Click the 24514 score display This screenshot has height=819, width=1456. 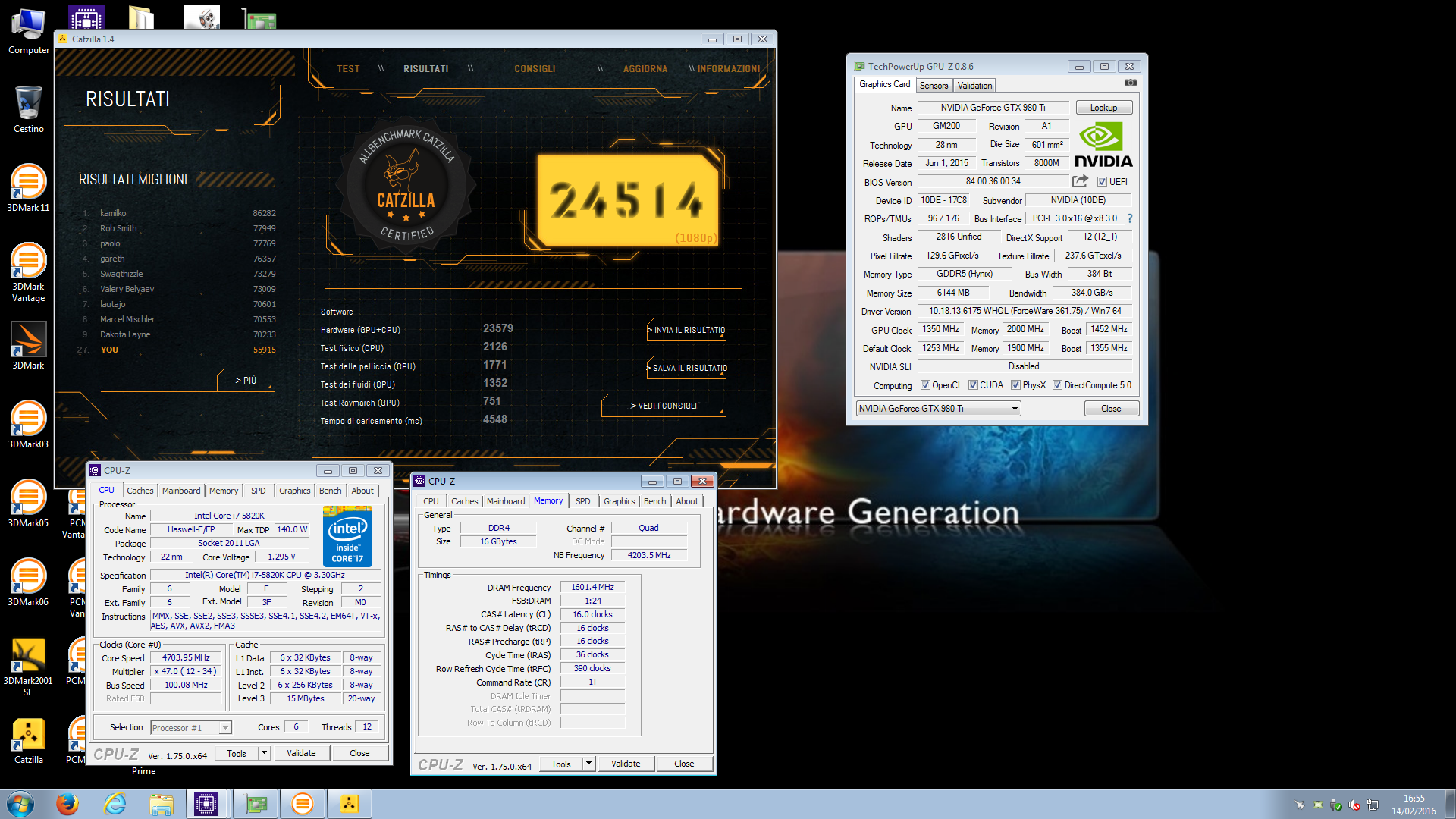click(627, 201)
